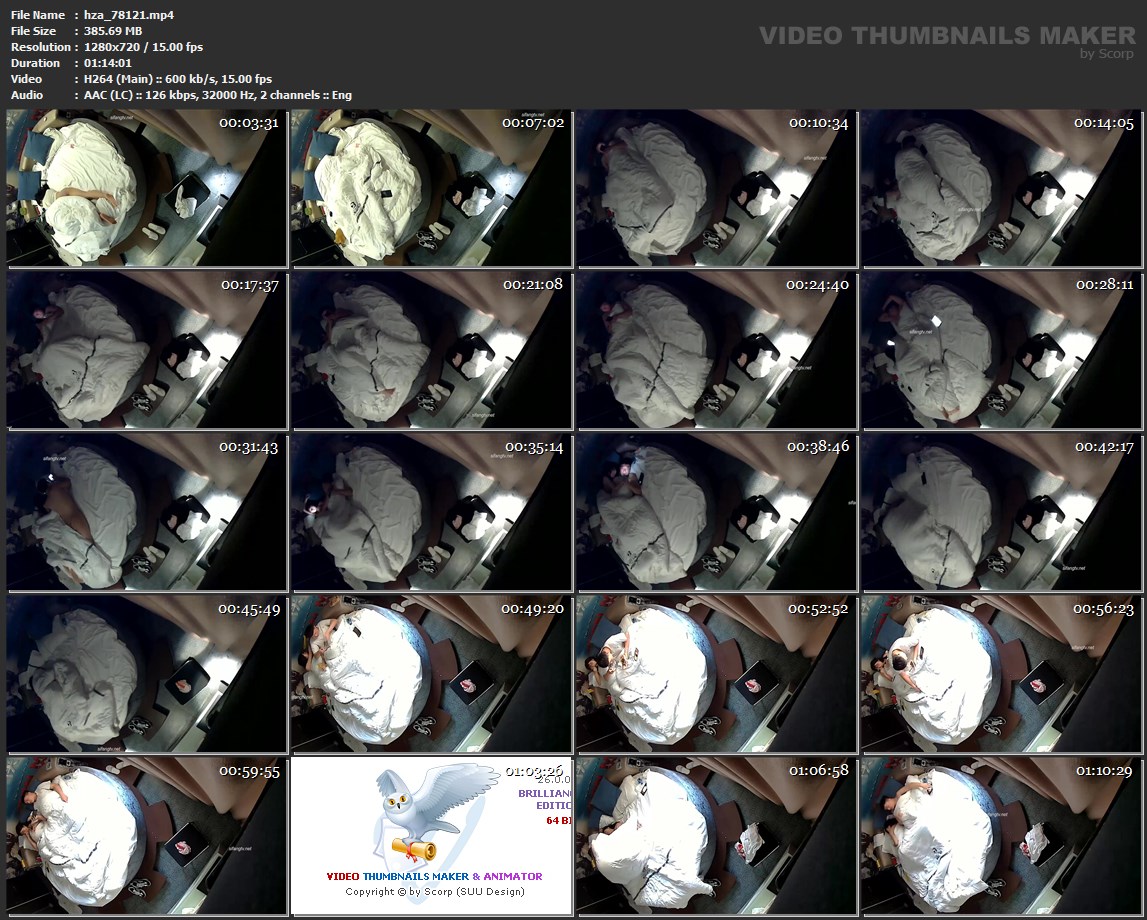
Task: Click the frame labeled 00:14:05
Action: pos(1001,188)
